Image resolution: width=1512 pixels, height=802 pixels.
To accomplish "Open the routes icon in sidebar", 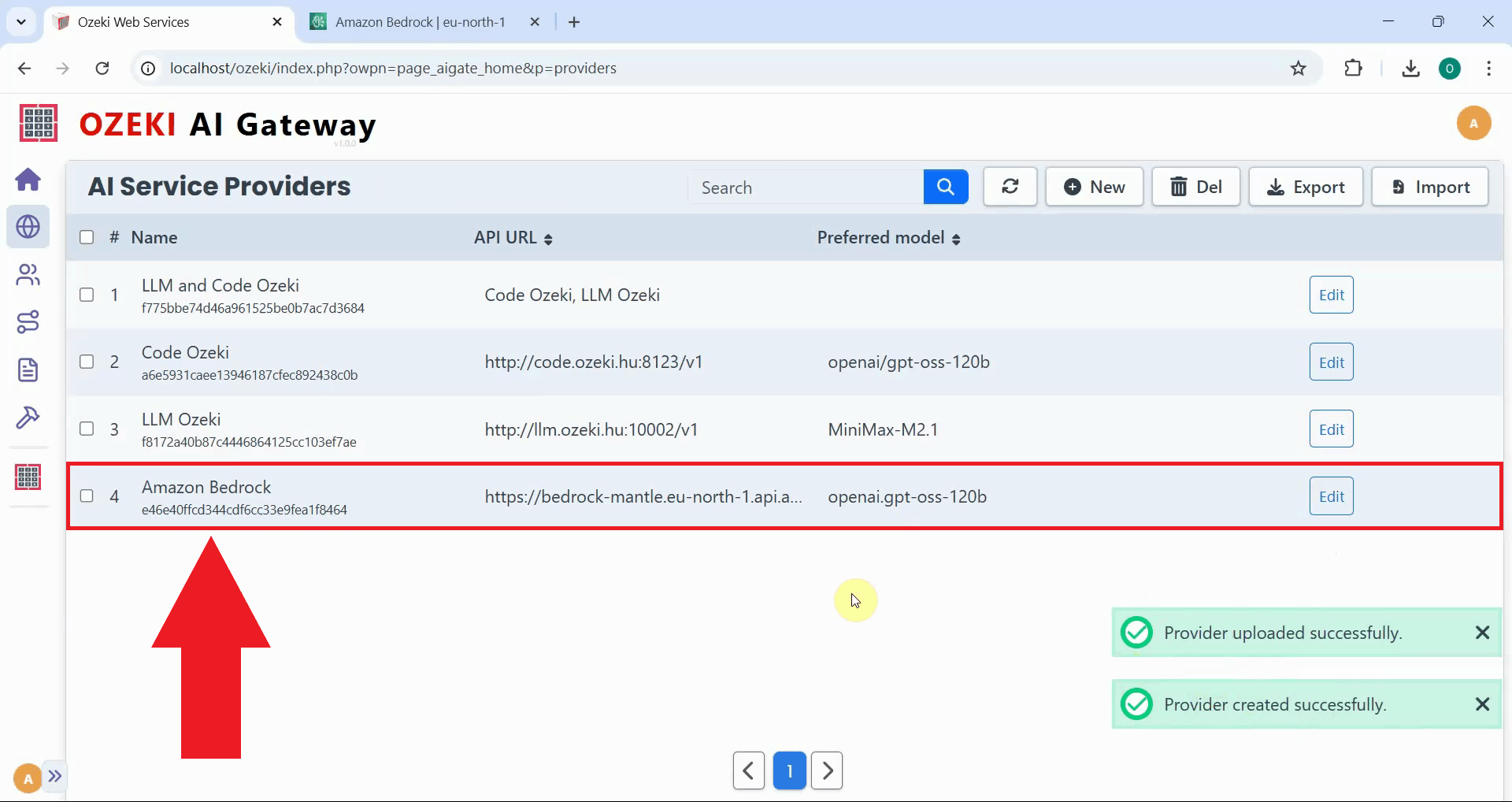I will point(28,322).
